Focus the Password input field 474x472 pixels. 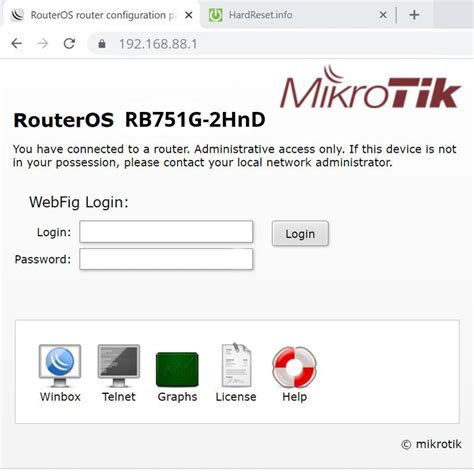(166, 259)
